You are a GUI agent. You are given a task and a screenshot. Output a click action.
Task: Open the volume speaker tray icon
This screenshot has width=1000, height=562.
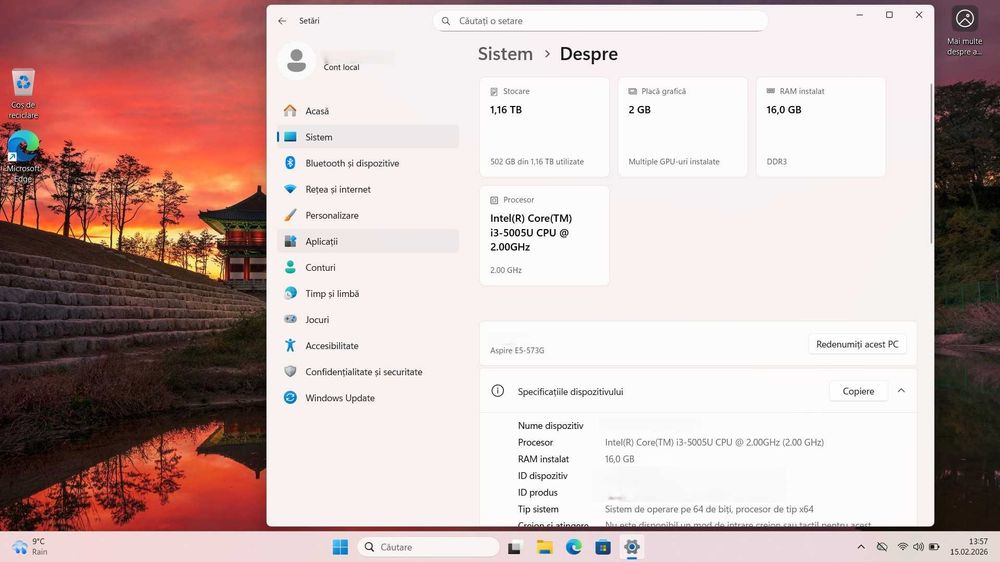(x=918, y=547)
